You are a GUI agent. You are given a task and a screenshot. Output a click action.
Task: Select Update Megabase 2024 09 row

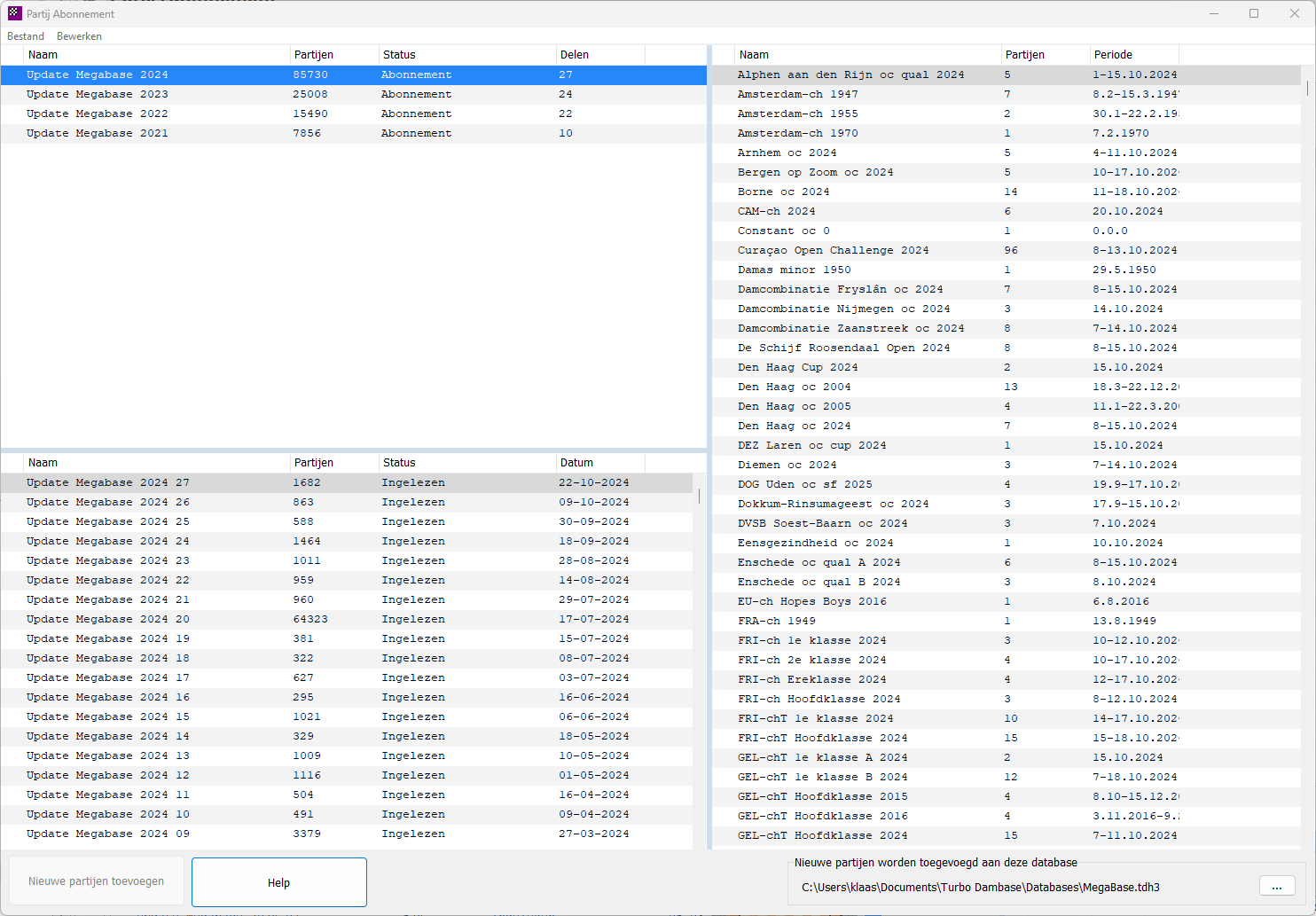[347, 834]
